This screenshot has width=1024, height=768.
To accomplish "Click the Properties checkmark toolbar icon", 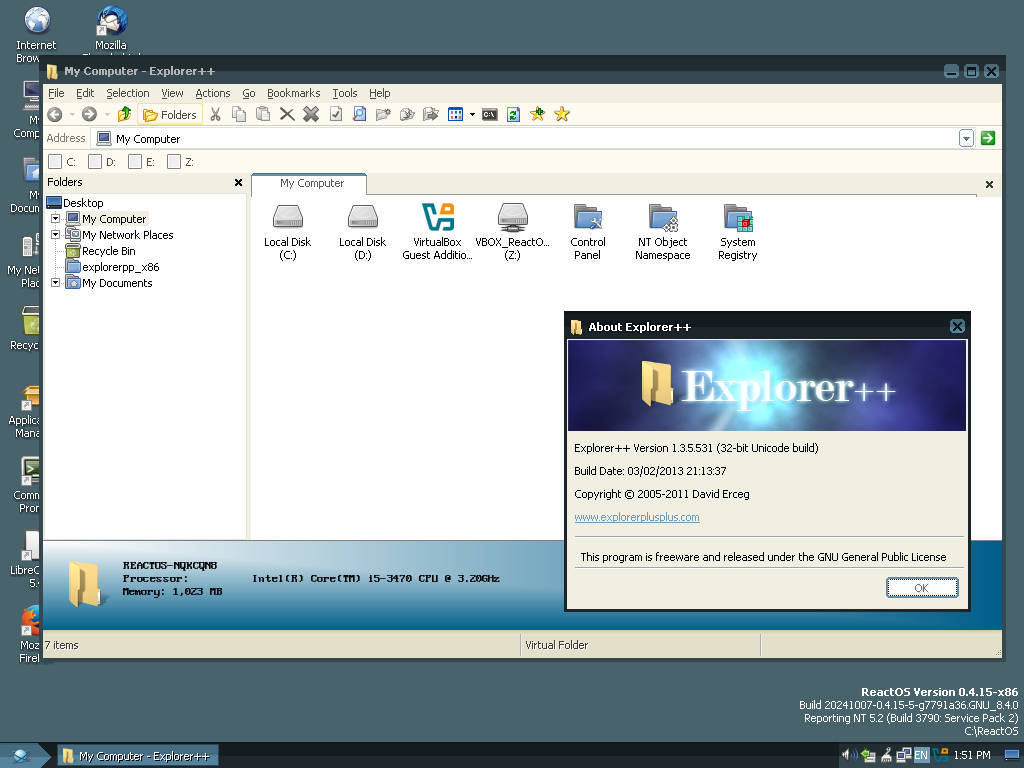I will pyautogui.click(x=335, y=114).
